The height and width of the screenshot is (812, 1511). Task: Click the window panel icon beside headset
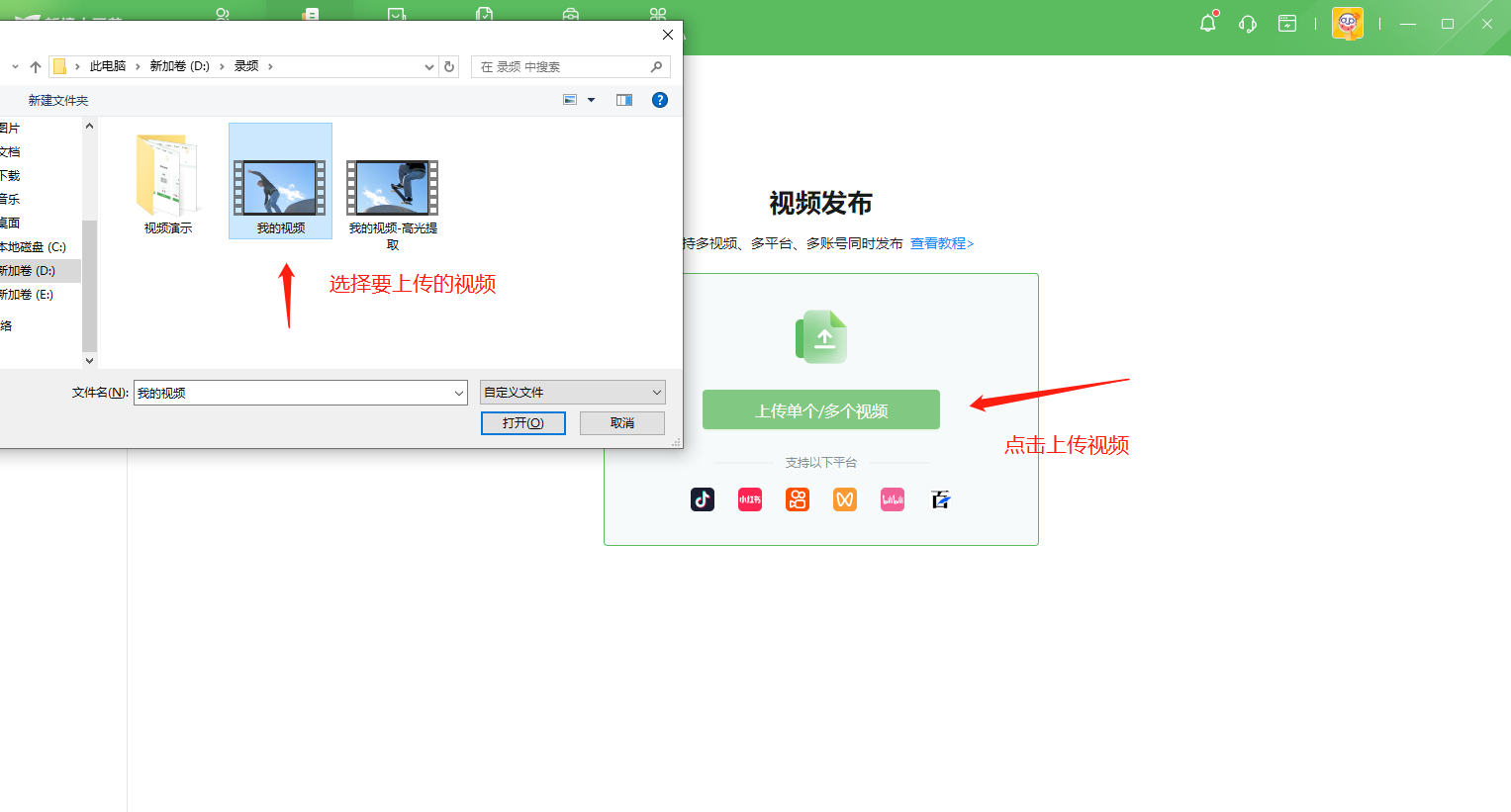pos(1287,24)
